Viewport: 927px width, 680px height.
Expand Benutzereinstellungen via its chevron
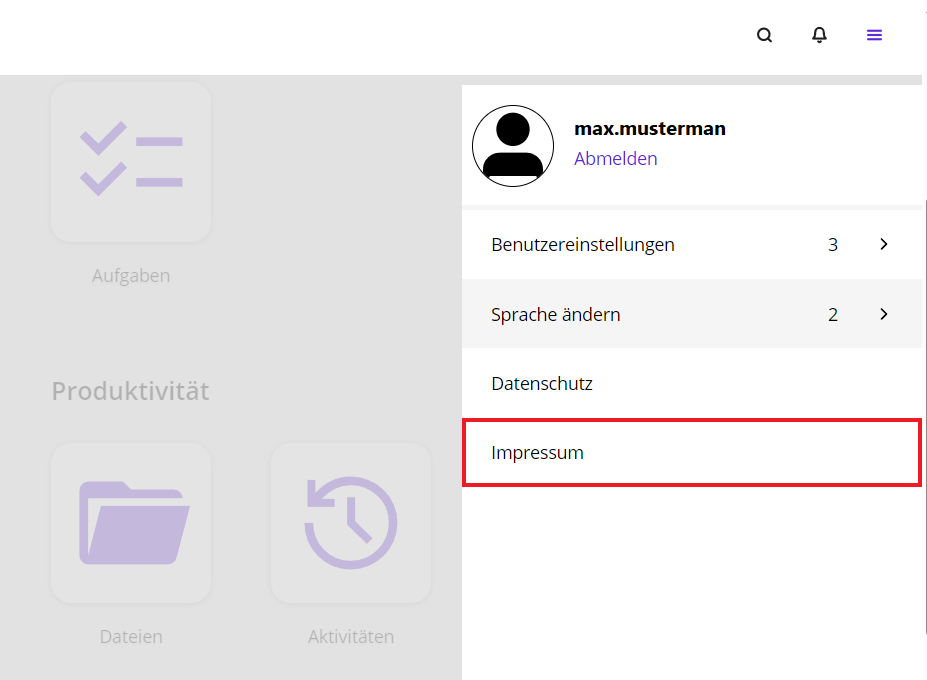click(883, 244)
